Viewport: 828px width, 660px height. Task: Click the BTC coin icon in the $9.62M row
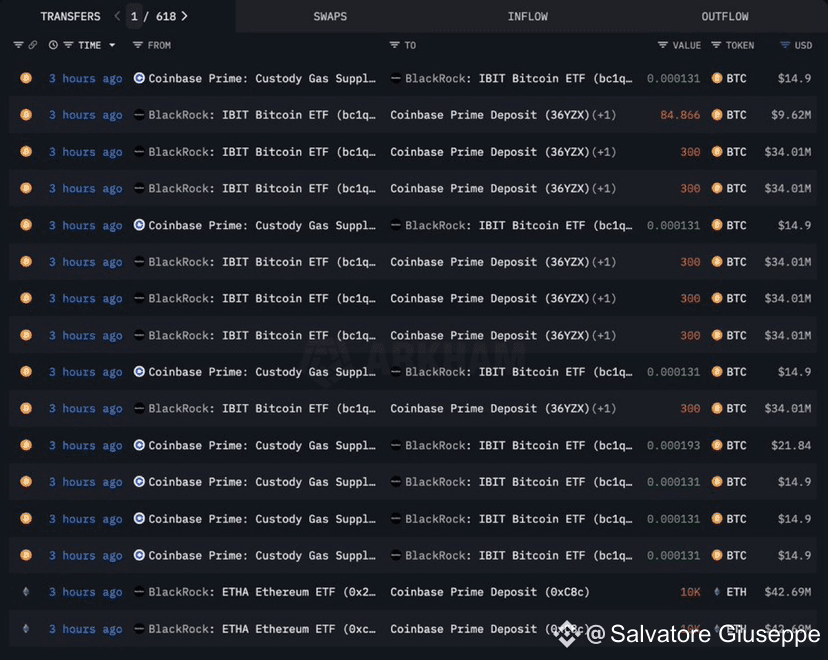click(717, 115)
